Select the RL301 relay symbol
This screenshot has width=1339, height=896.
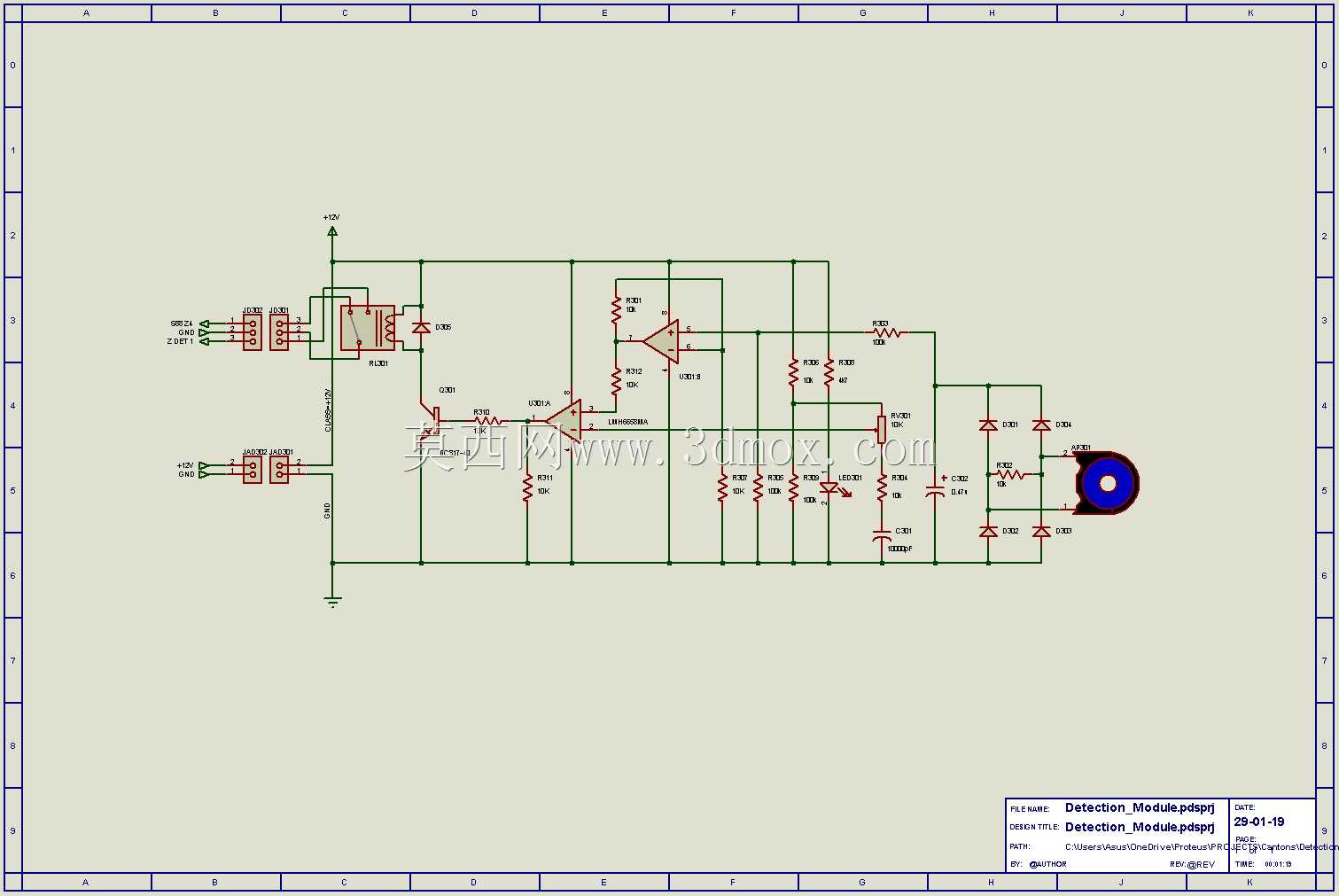(368, 328)
